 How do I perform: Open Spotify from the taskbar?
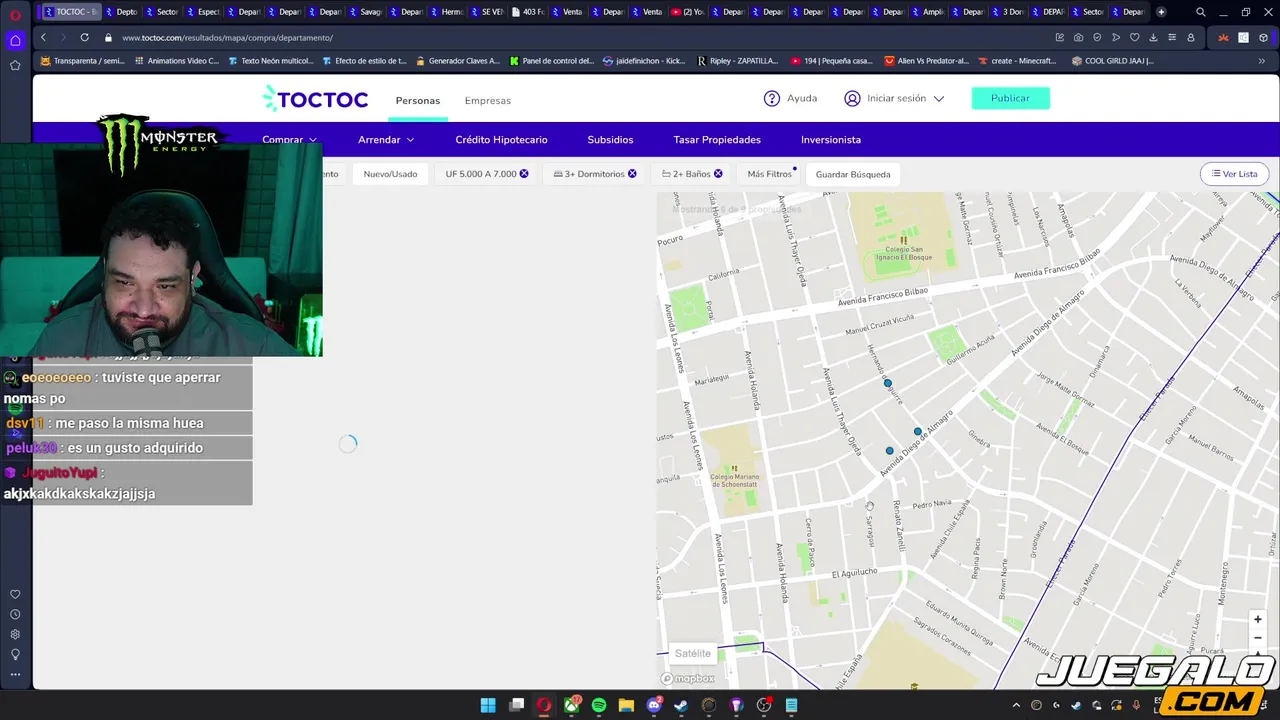point(599,705)
